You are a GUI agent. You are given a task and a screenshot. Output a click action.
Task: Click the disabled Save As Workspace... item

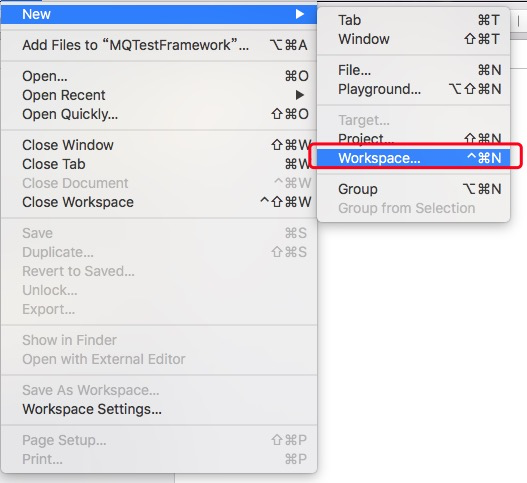159,390
